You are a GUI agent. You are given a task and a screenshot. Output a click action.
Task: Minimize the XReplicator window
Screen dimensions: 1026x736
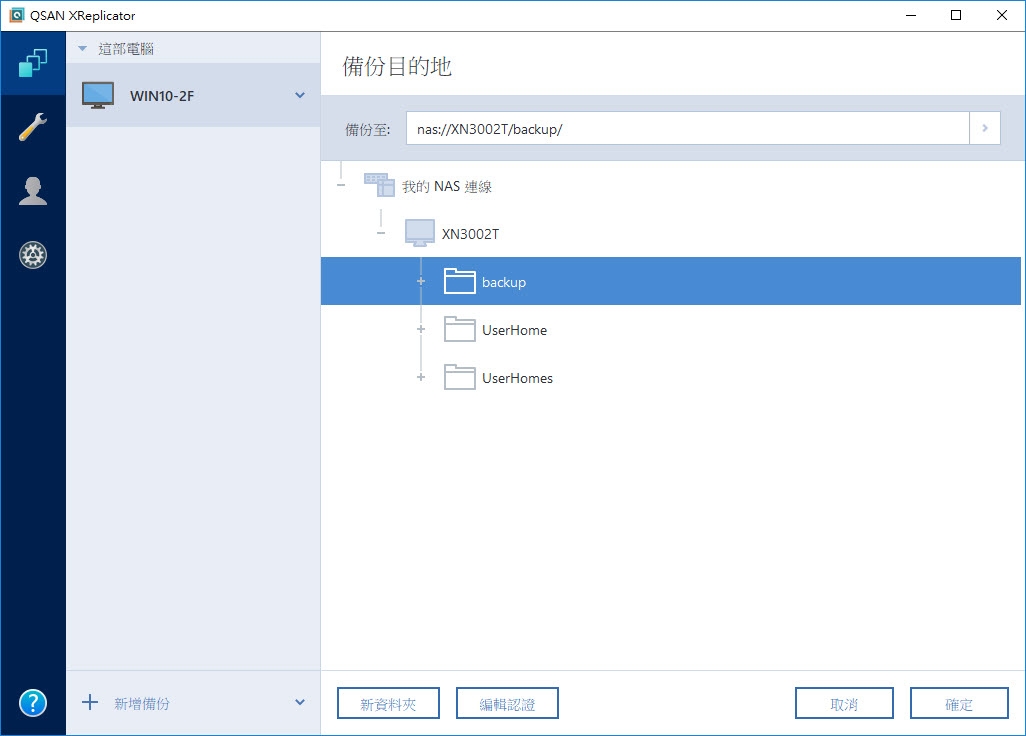click(x=911, y=15)
